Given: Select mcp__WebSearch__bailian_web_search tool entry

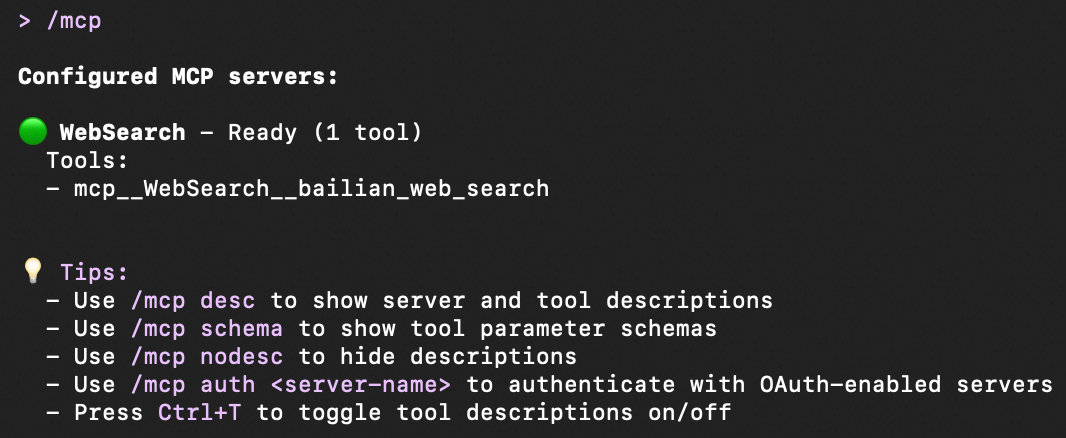Looking at the screenshot, I should 311,188.
